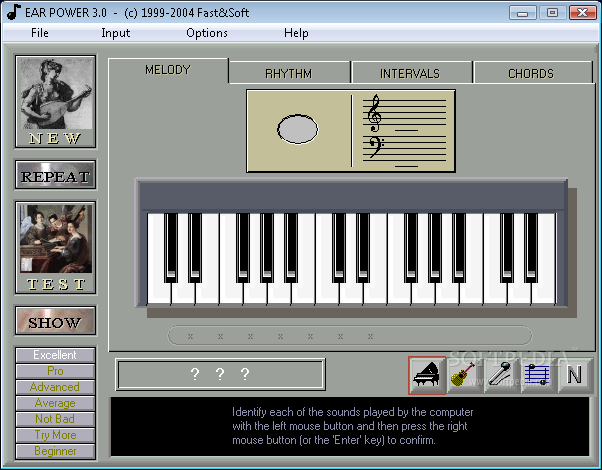
Task: Close the Ear Power window
Action: coord(582,13)
